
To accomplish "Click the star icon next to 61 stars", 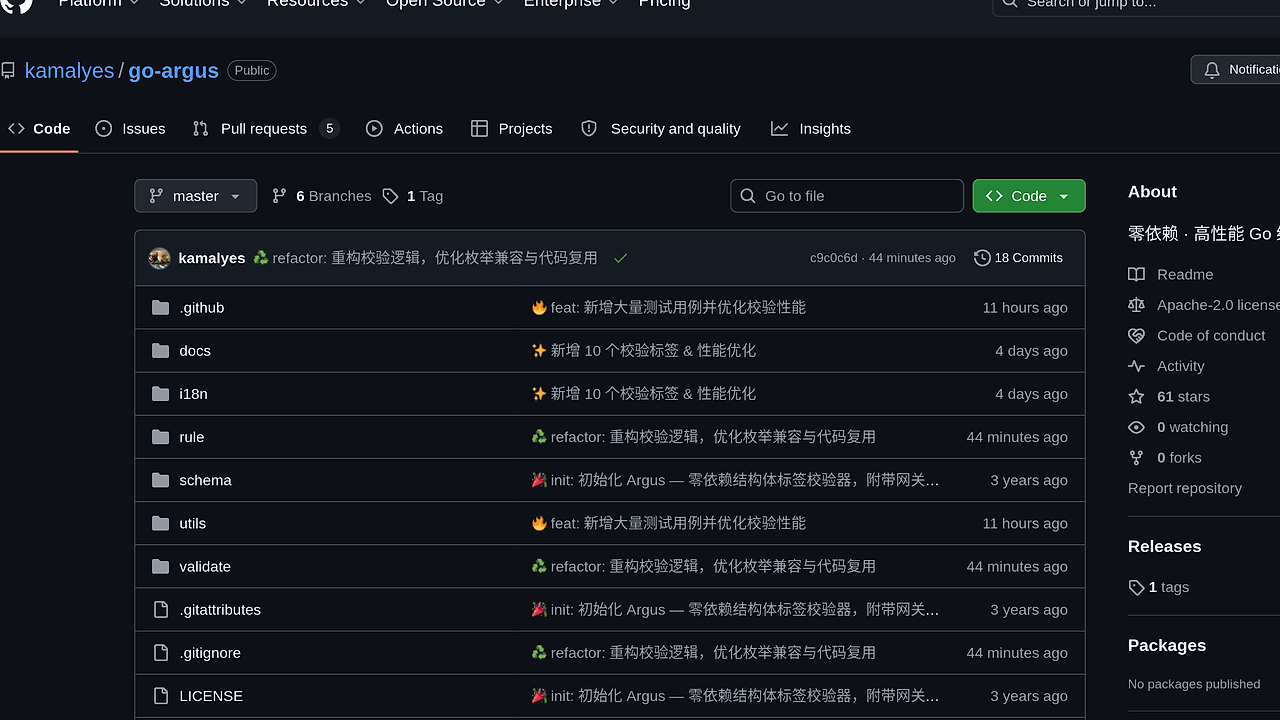I will coord(1136,397).
